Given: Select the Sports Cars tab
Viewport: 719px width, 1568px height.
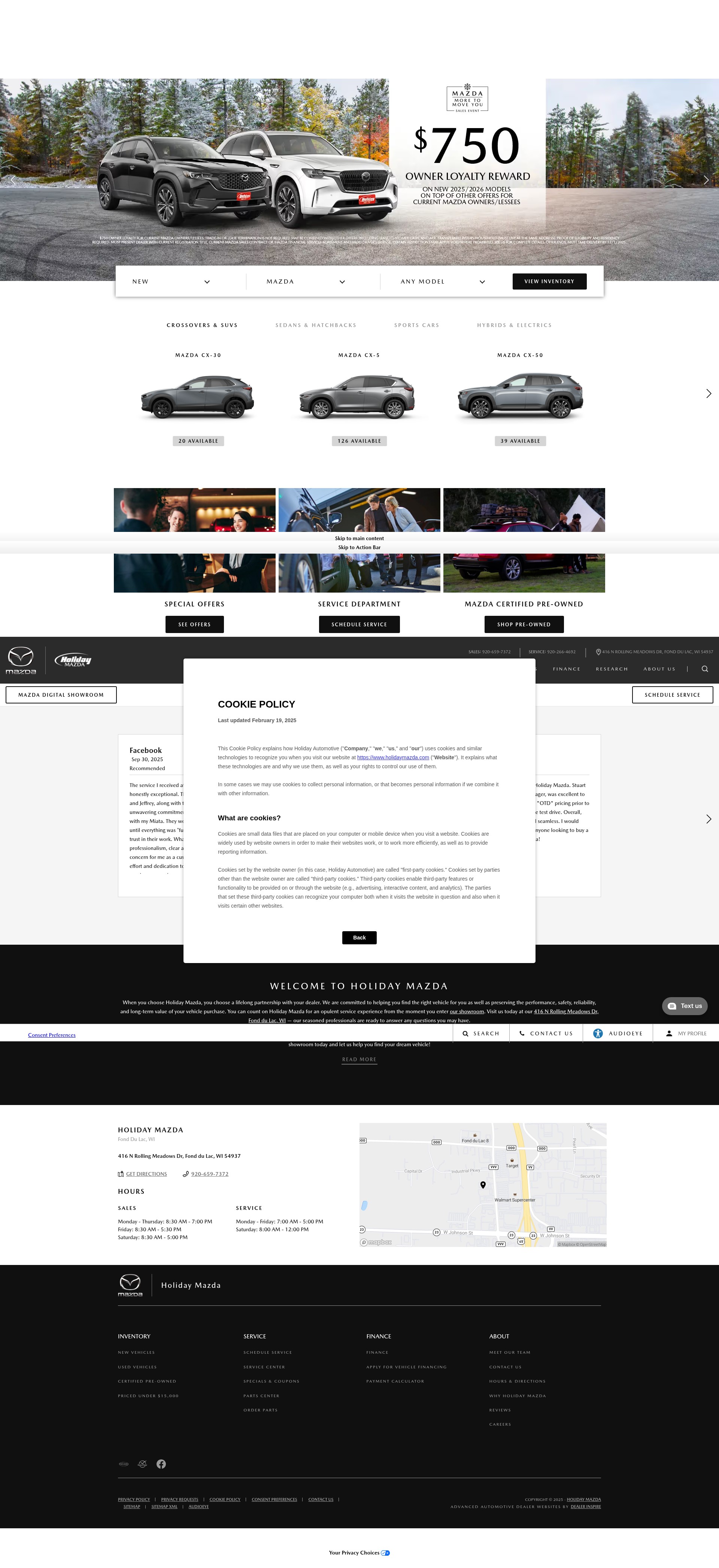Looking at the screenshot, I should [x=417, y=325].
